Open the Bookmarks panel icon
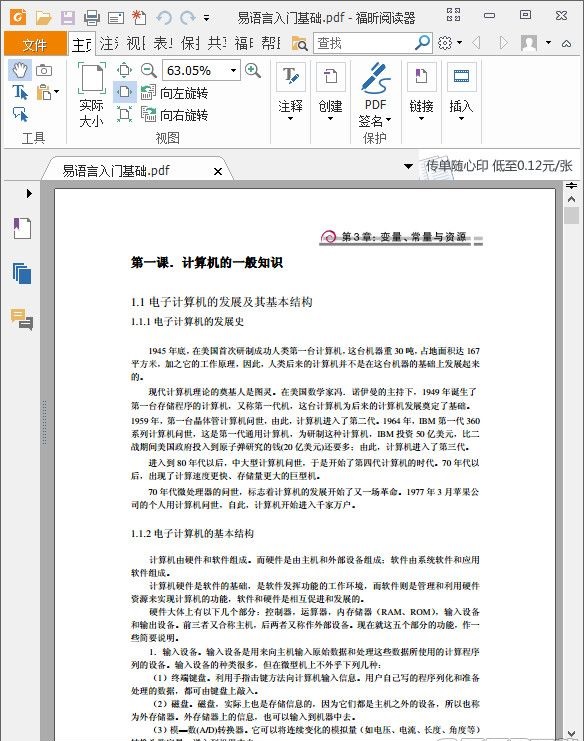584x741 pixels. tap(22, 228)
